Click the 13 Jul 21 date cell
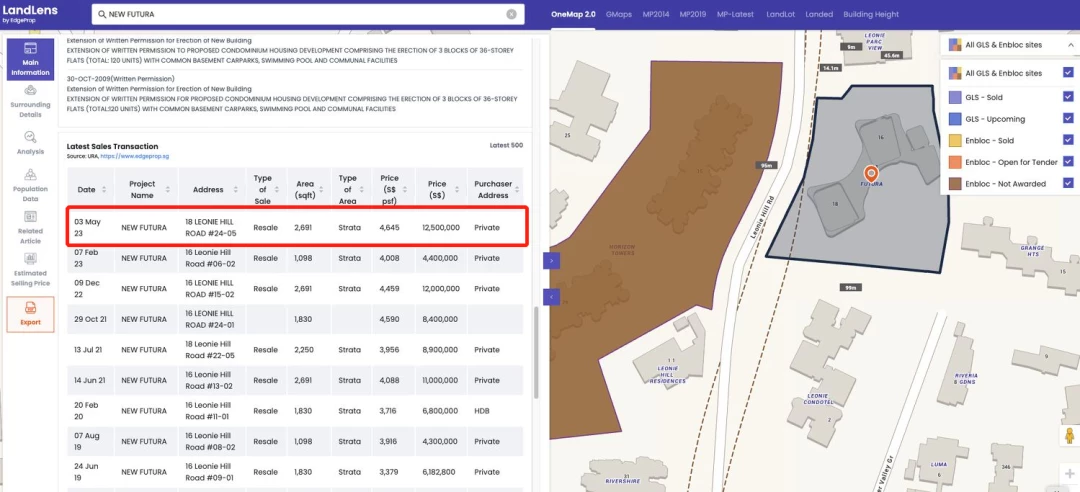The image size is (1080, 492). tap(90, 350)
